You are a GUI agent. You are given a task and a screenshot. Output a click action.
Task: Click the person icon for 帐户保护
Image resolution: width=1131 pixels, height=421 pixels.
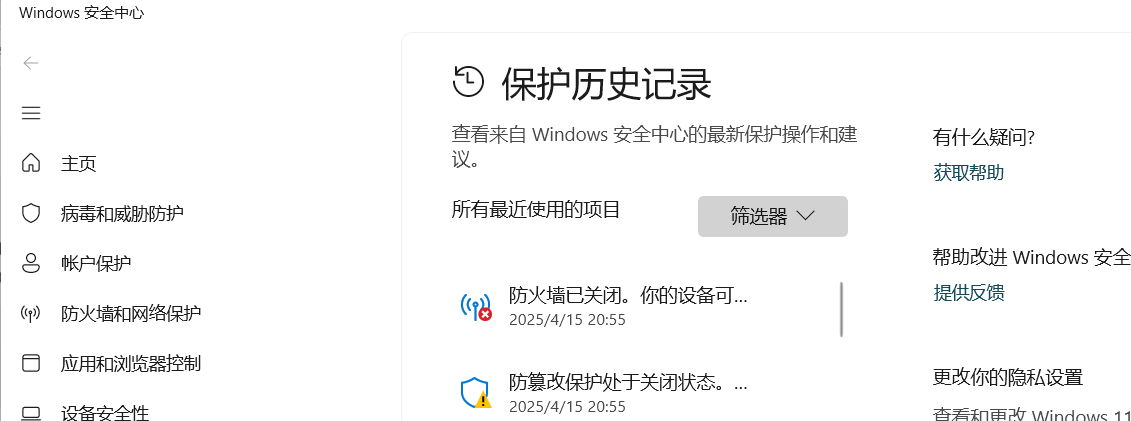point(30,263)
